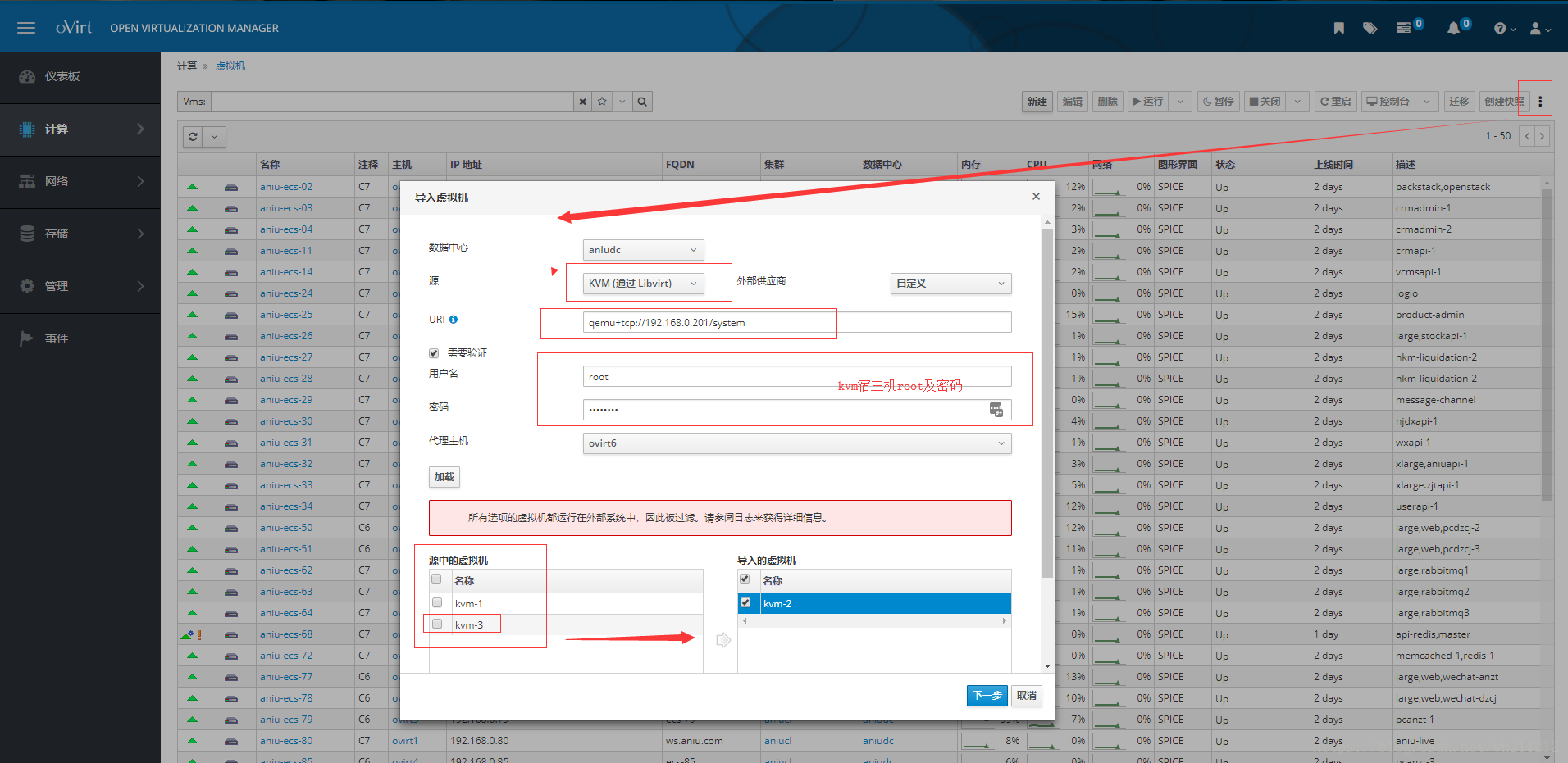Expand the 运行 dropdown arrow
Screen dimensions: 1568x763
pyautogui.click(x=1180, y=102)
